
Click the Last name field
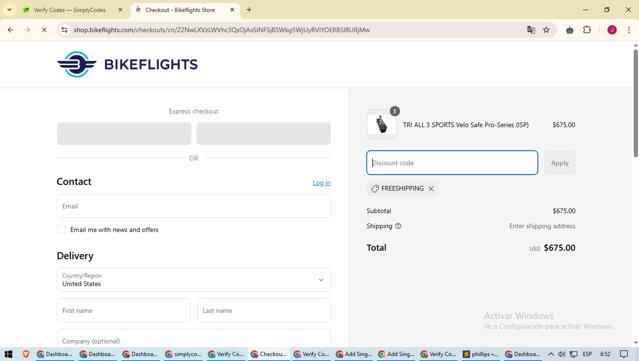(x=264, y=310)
